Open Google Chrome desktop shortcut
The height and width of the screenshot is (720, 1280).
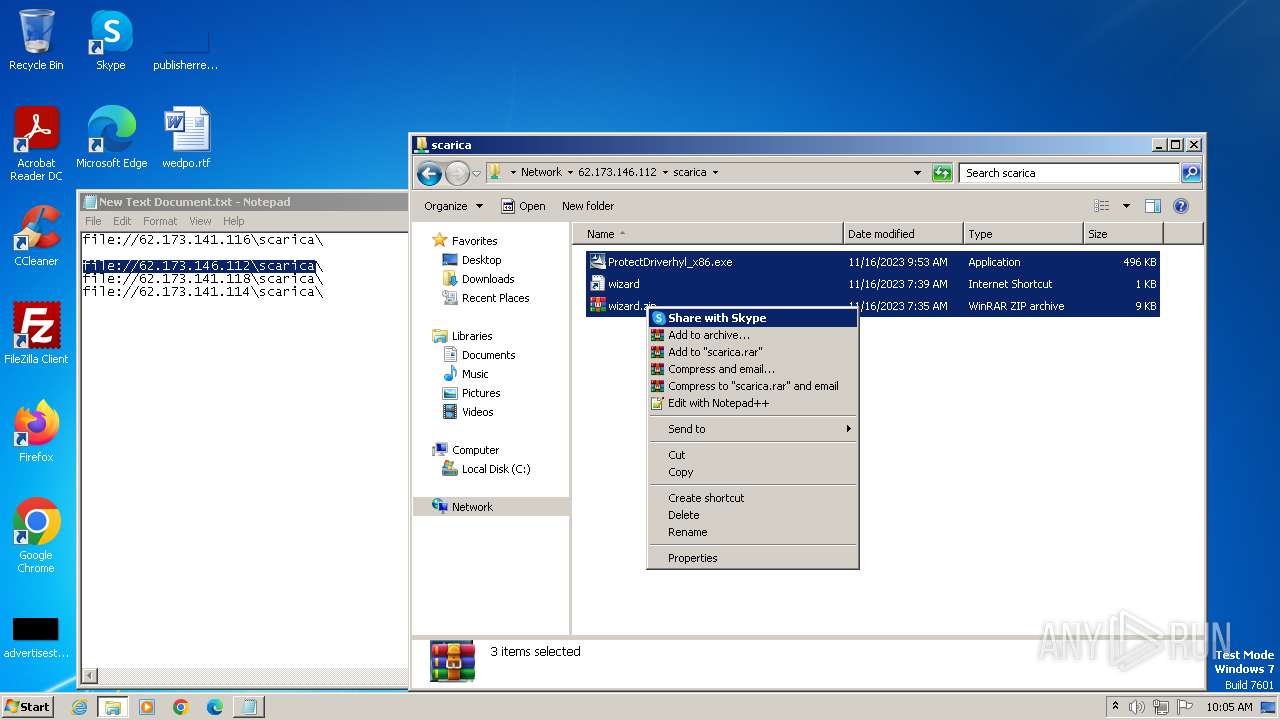[36, 536]
